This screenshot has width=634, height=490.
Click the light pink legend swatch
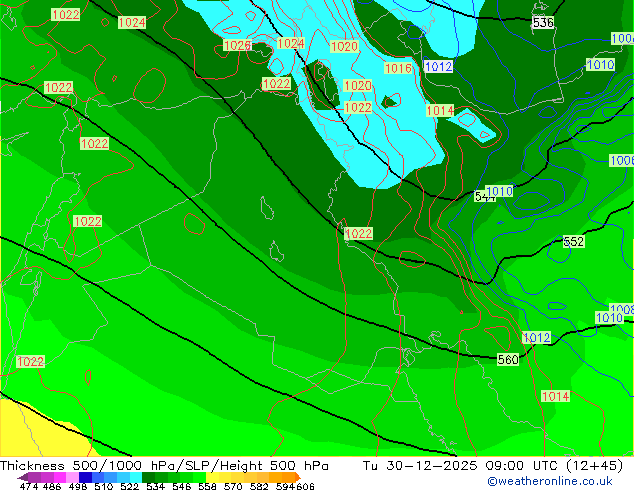pos(72,477)
